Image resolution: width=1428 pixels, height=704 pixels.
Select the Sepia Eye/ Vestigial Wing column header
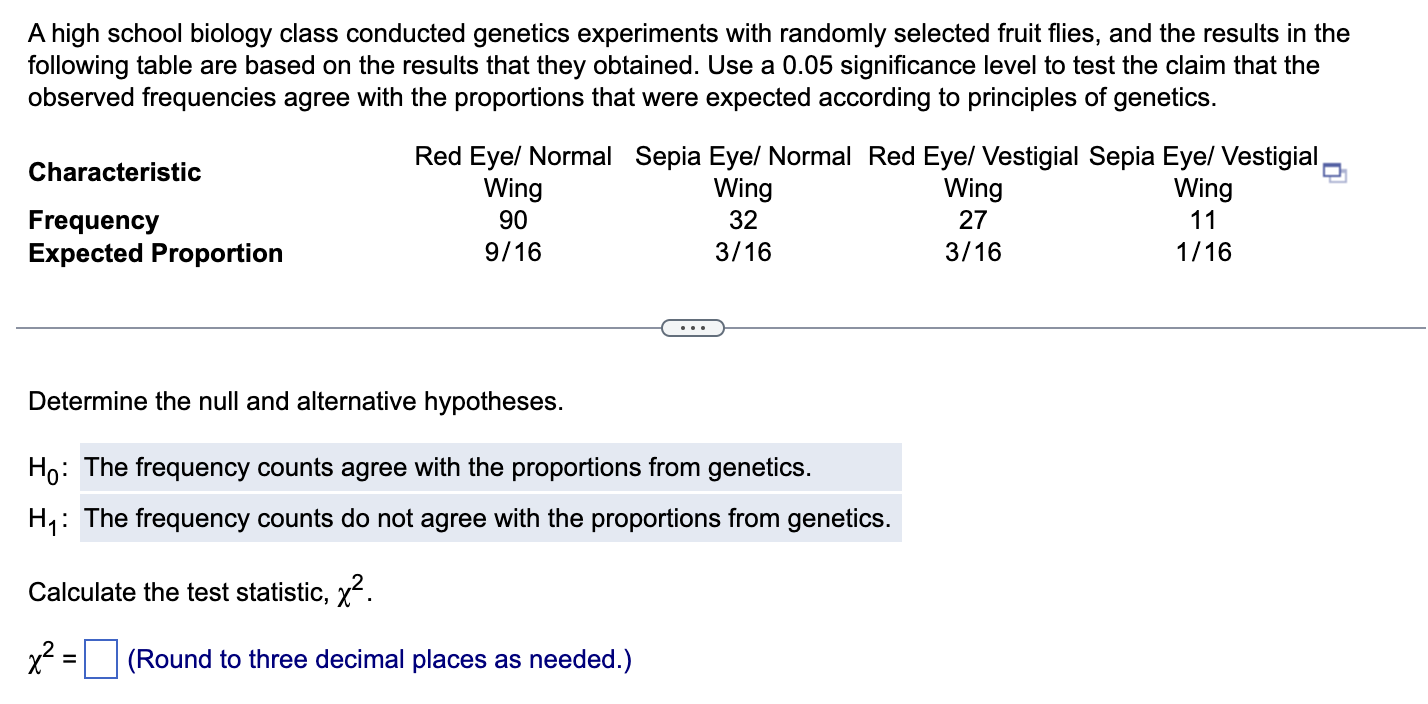[1203, 172]
